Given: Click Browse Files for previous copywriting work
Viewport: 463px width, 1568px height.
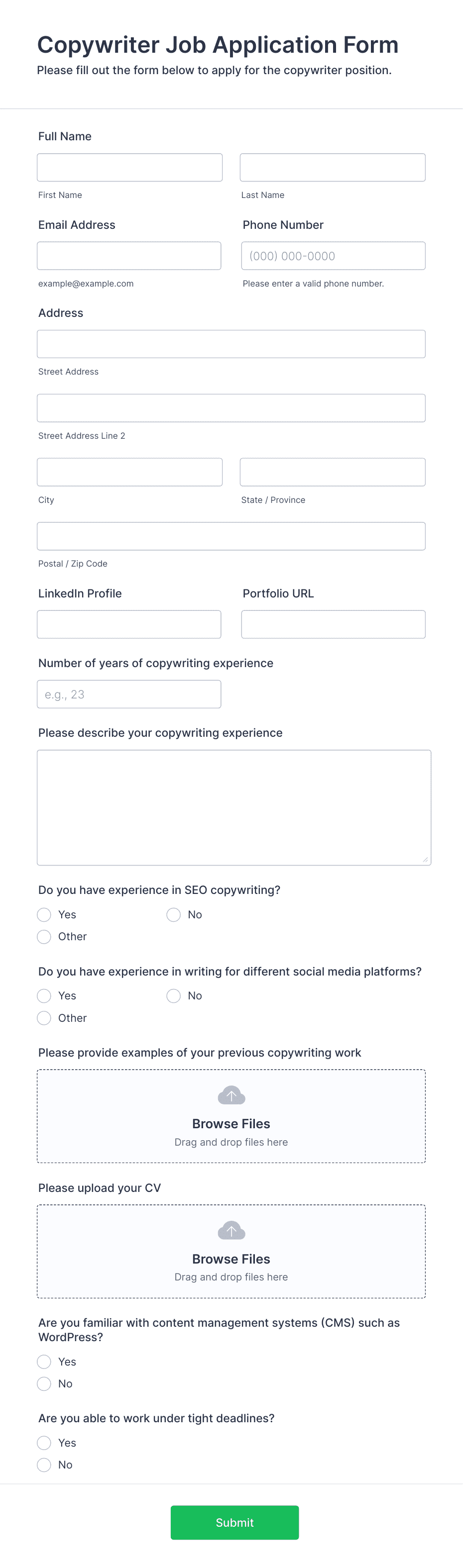Looking at the screenshot, I should tap(231, 1123).
